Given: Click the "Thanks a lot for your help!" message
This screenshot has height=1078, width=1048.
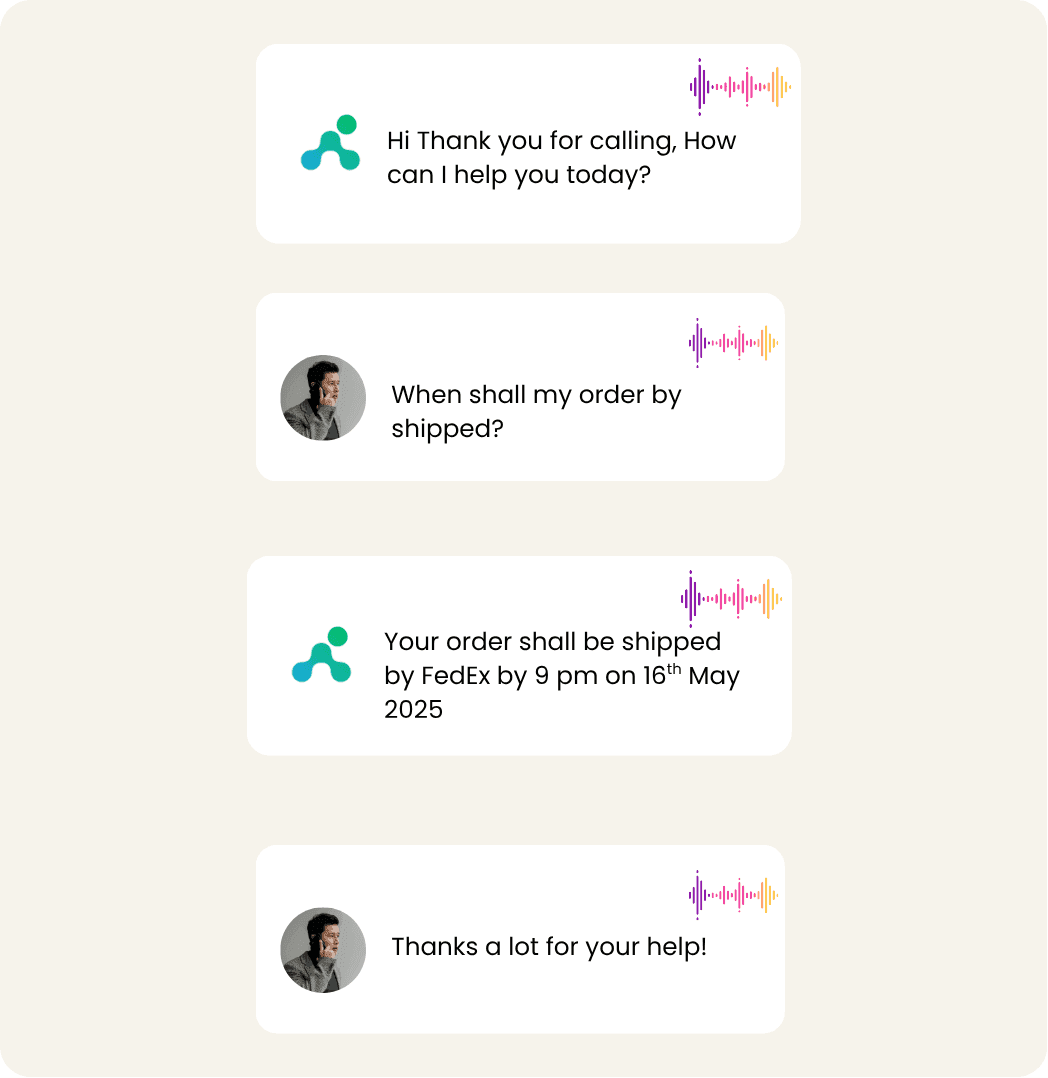Looking at the screenshot, I should pos(549,947).
